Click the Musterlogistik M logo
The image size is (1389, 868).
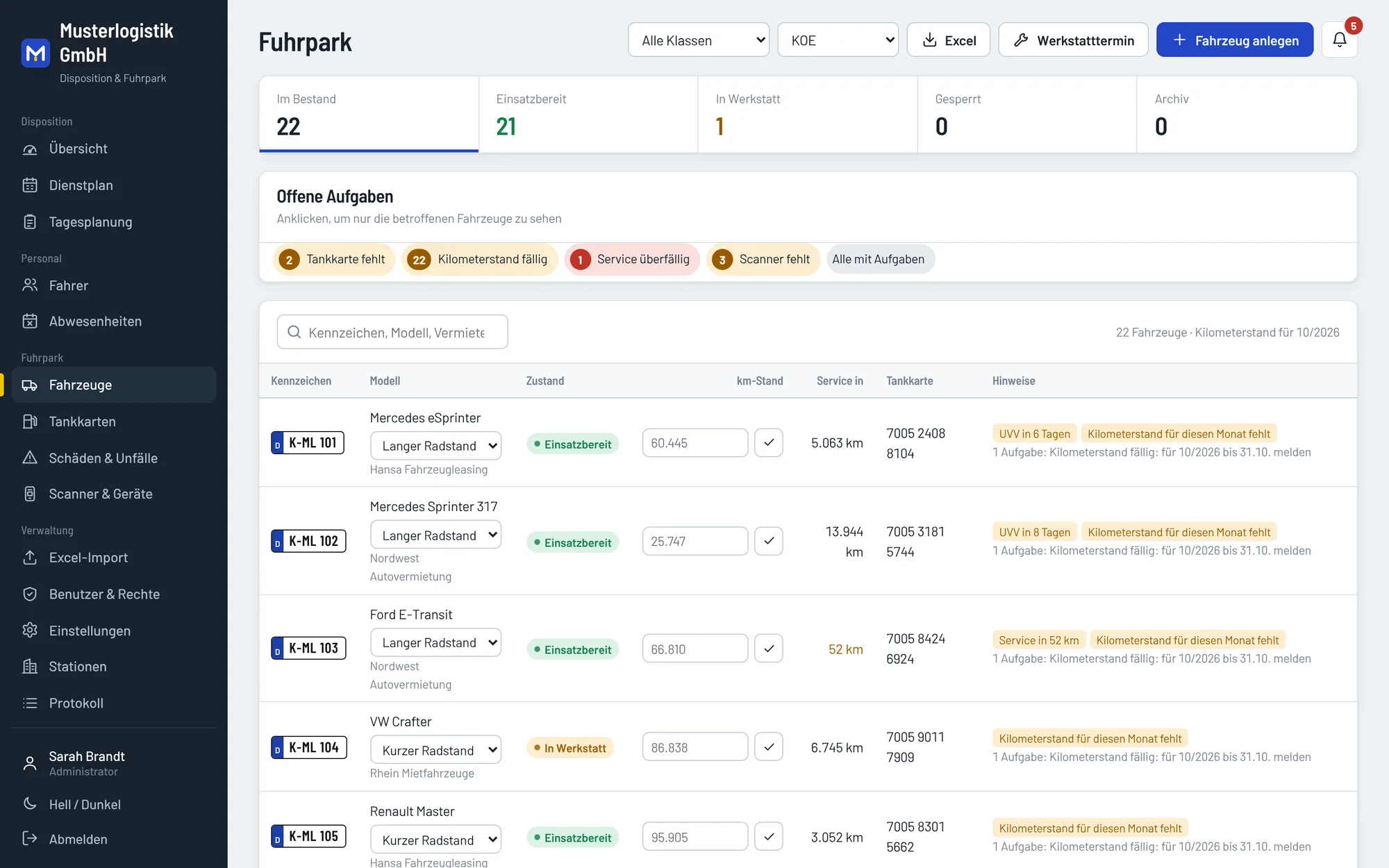coord(35,53)
